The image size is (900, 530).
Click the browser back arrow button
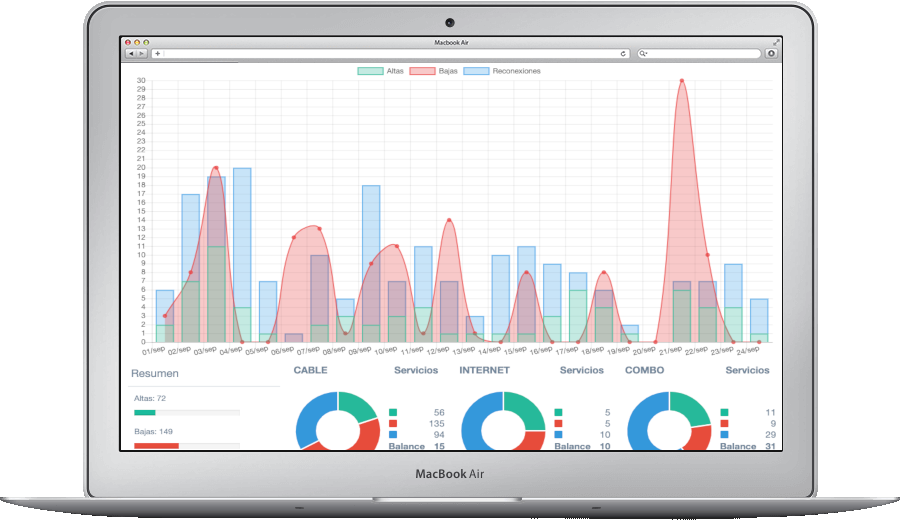click(129, 53)
